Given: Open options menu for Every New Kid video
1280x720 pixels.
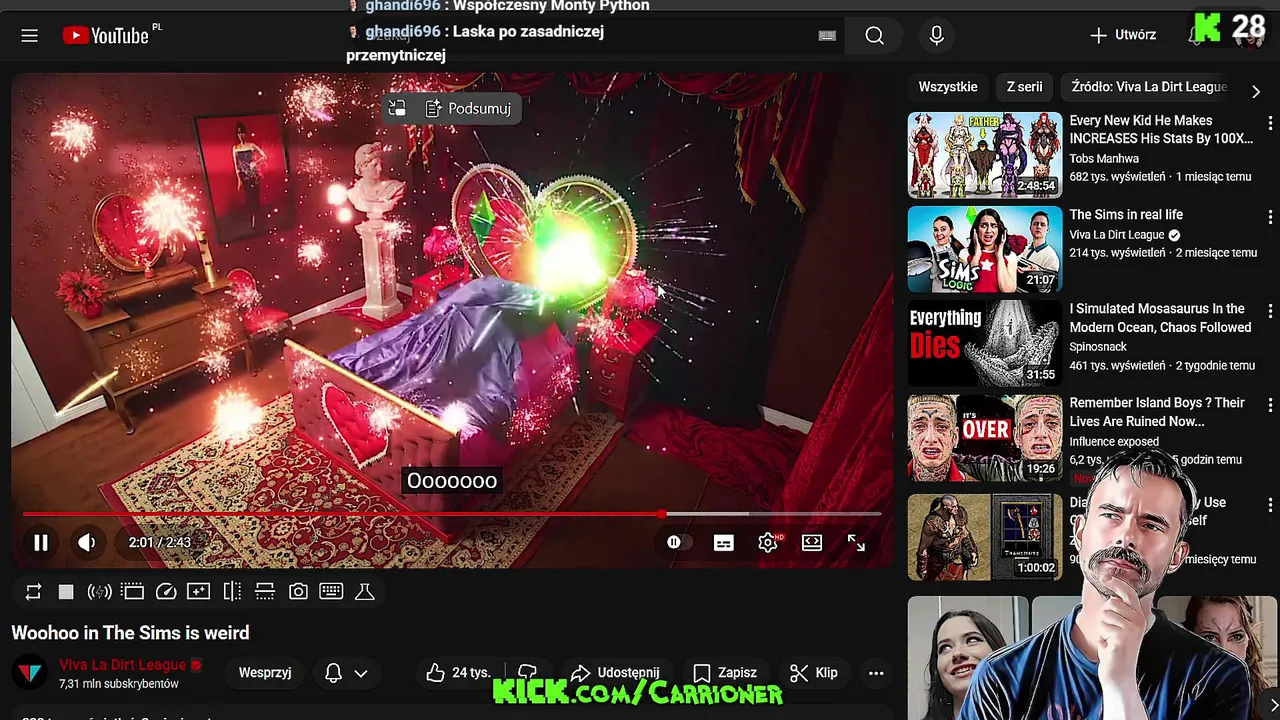Looking at the screenshot, I should pos(1270,123).
